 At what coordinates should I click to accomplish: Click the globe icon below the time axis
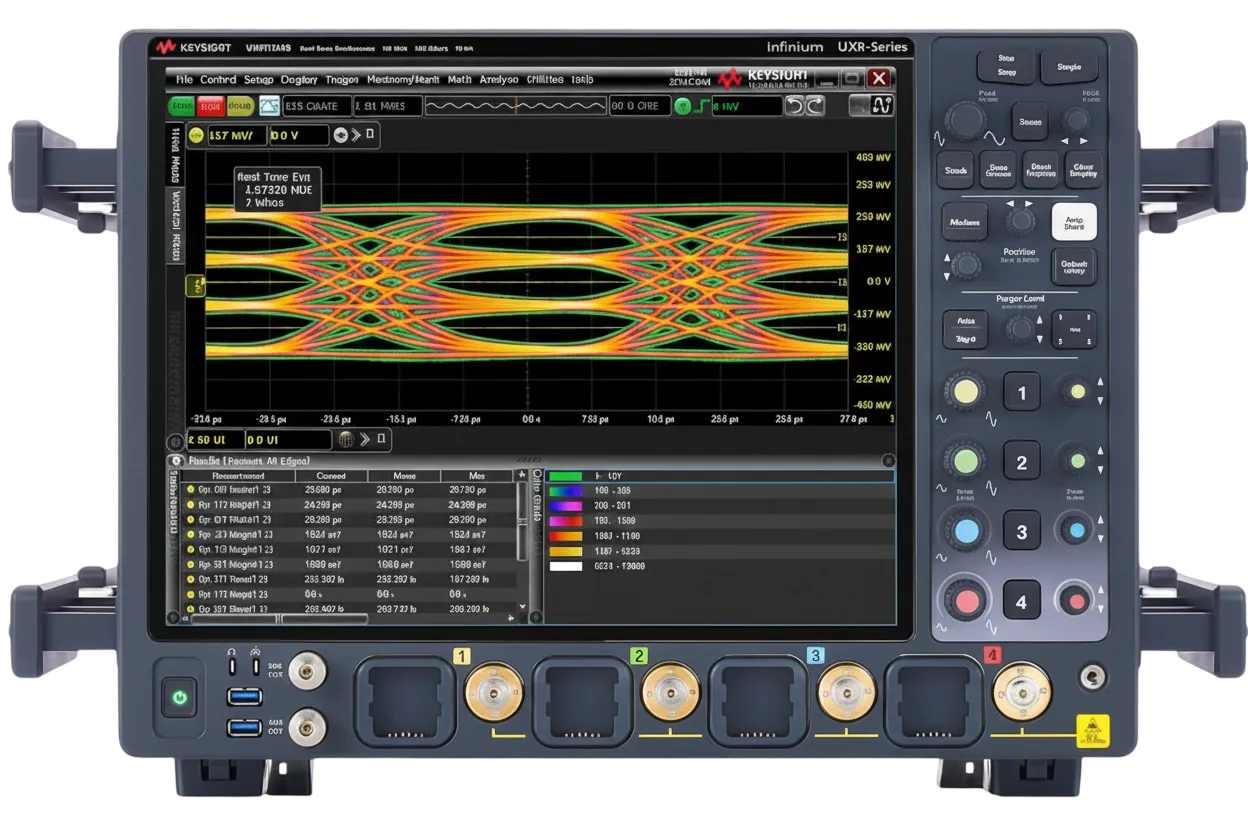point(346,439)
